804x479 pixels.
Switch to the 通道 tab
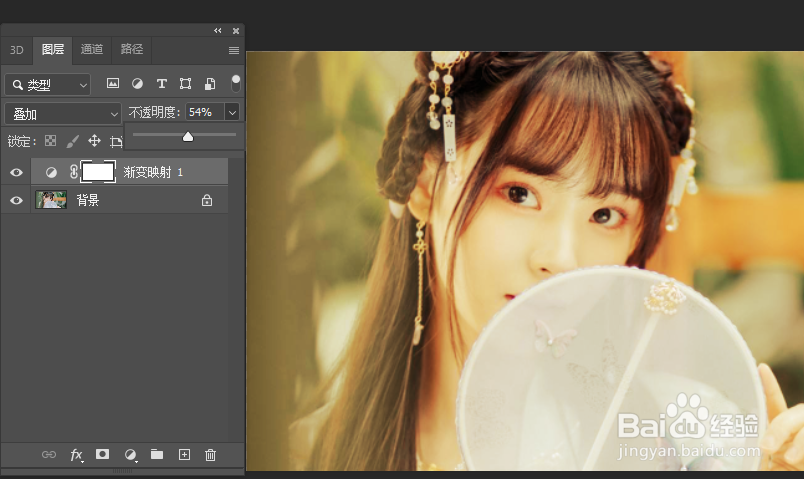pyautogui.click(x=92, y=49)
